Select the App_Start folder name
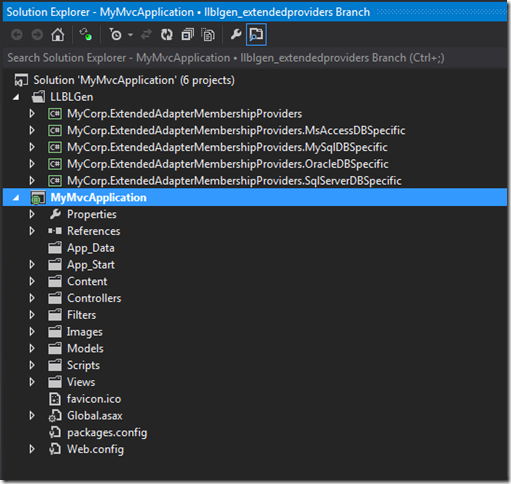The image size is (511, 484). (91, 265)
